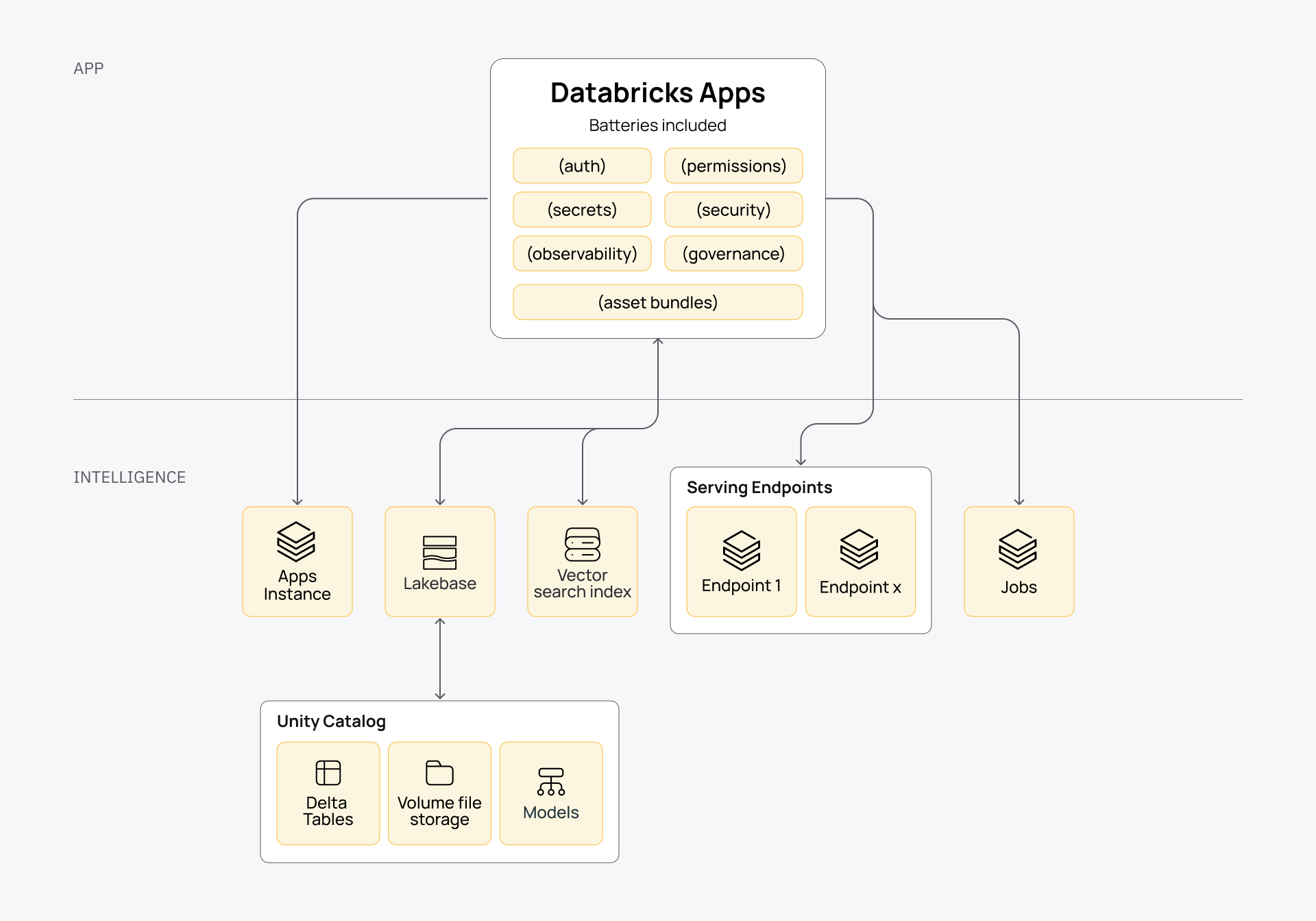The width and height of the screenshot is (1316, 921).
Task: Click the Unity Catalog panel label
Action: tap(330, 721)
